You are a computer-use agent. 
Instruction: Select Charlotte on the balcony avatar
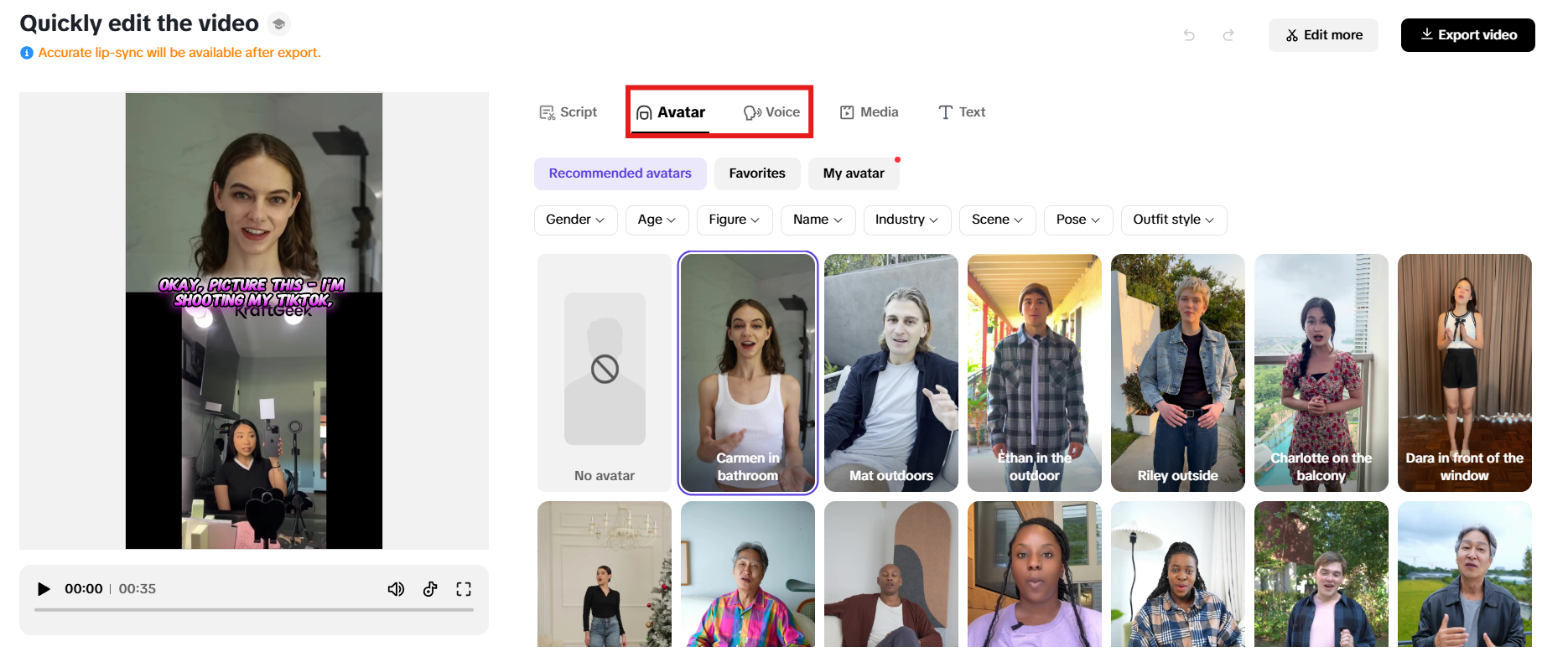coord(1321,373)
